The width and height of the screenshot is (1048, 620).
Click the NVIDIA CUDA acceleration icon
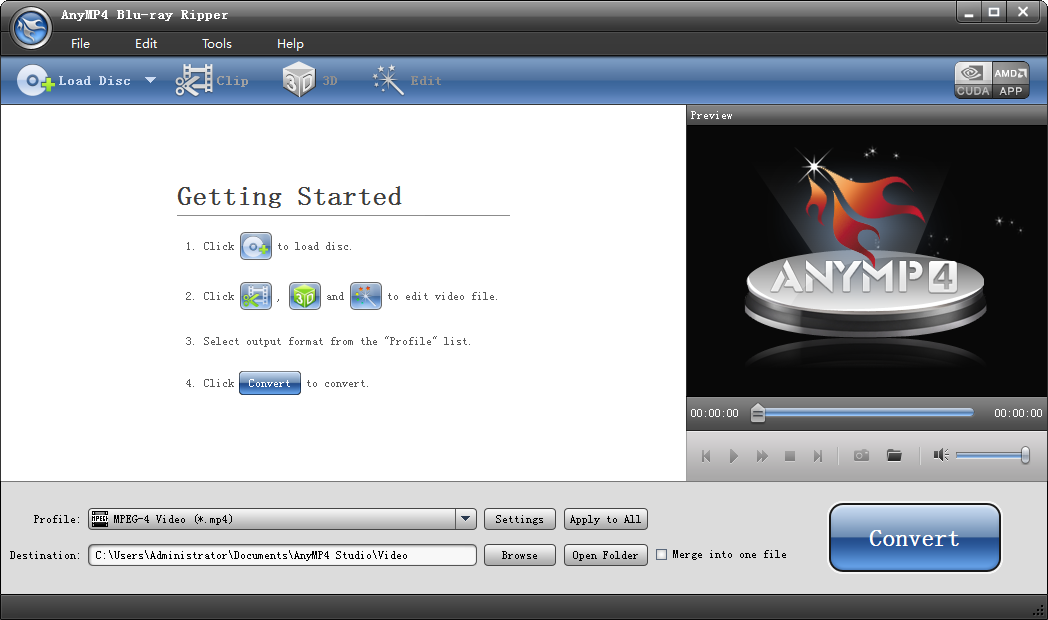click(973, 80)
